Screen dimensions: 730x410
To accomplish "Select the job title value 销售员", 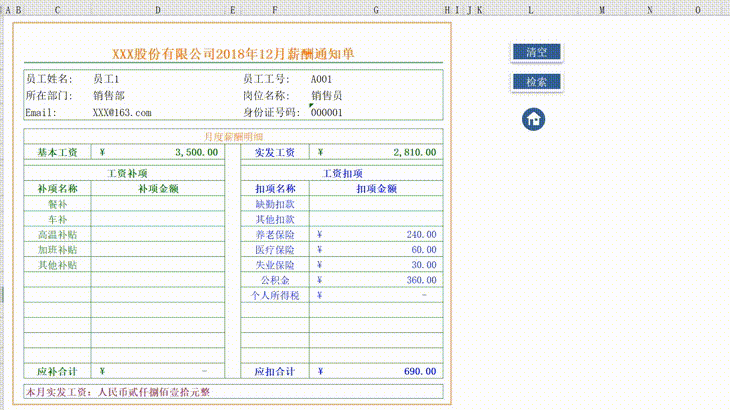I will tap(327, 96).
